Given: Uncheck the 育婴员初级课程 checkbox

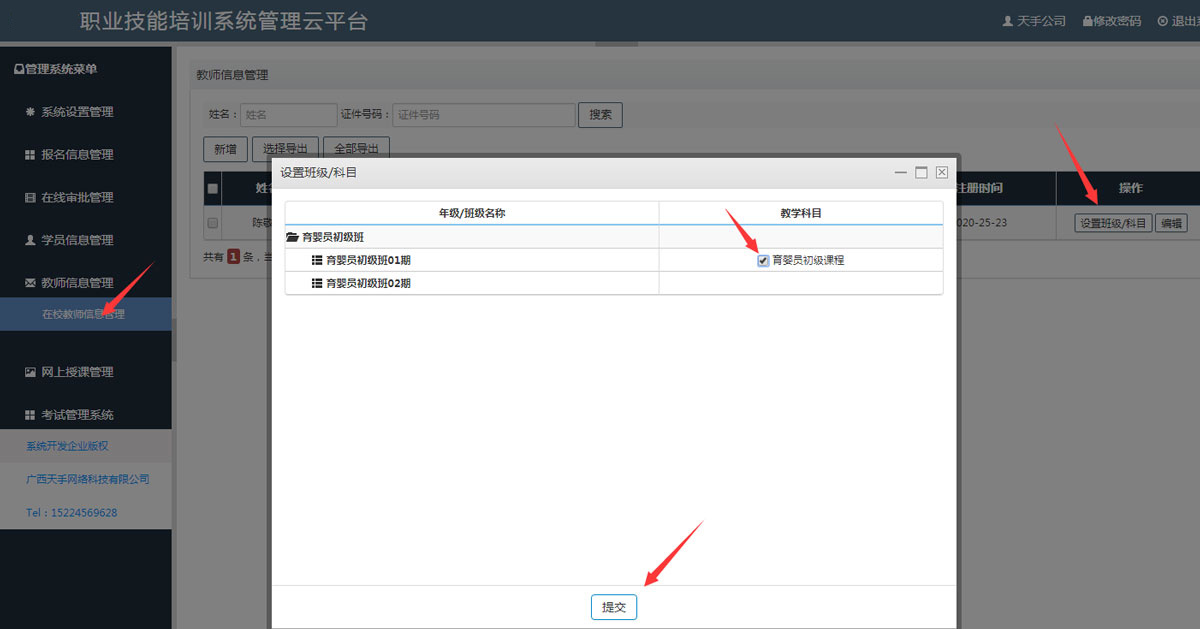Looking at the screenshot, I should 764,261.
